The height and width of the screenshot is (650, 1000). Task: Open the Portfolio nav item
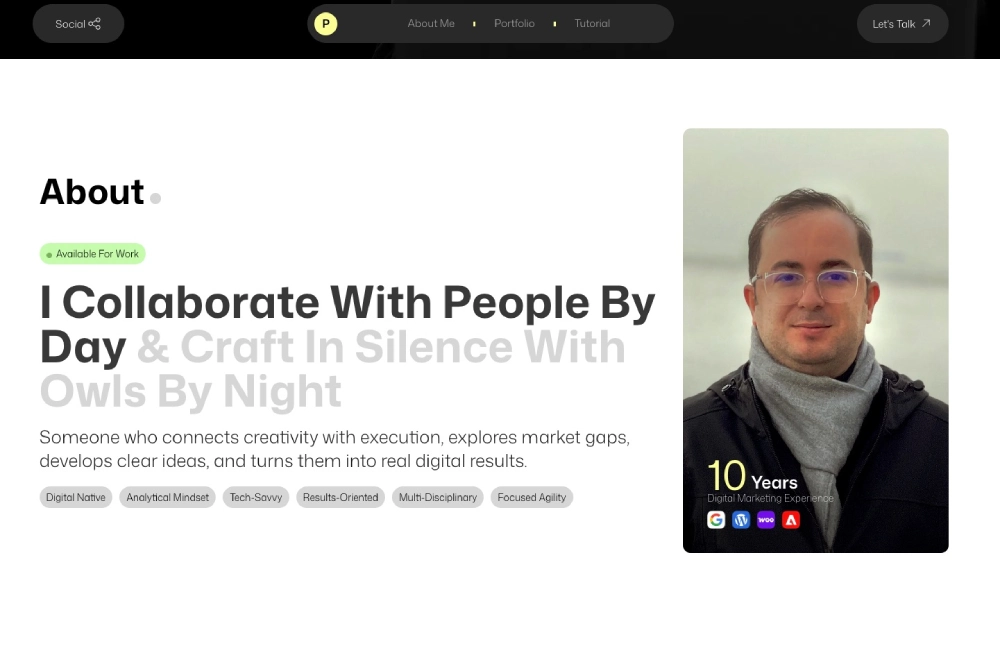[514, 24]
